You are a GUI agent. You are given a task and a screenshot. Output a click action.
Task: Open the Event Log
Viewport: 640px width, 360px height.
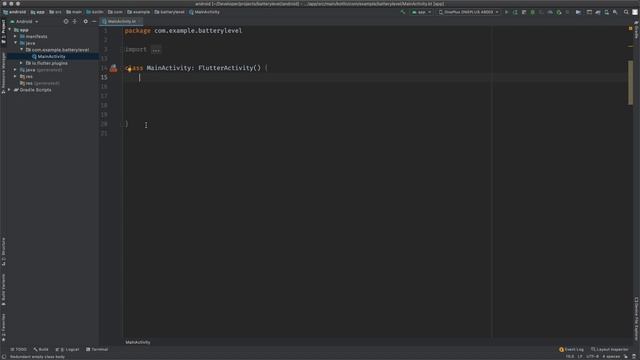(x=571, y=349)
